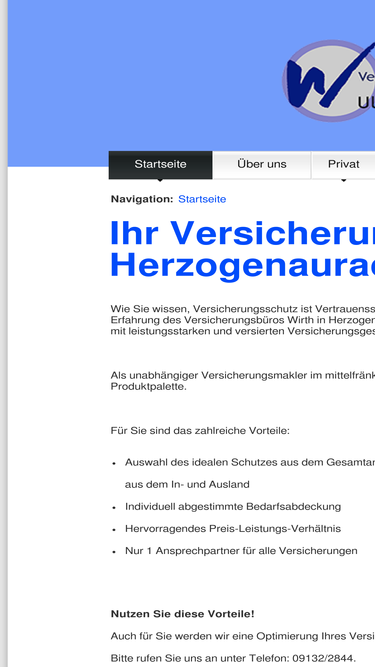Click the paragraph starting 'Als unabhängiger Versicherungsmakler'
The image size is (375, 667).
pos(243,381)
